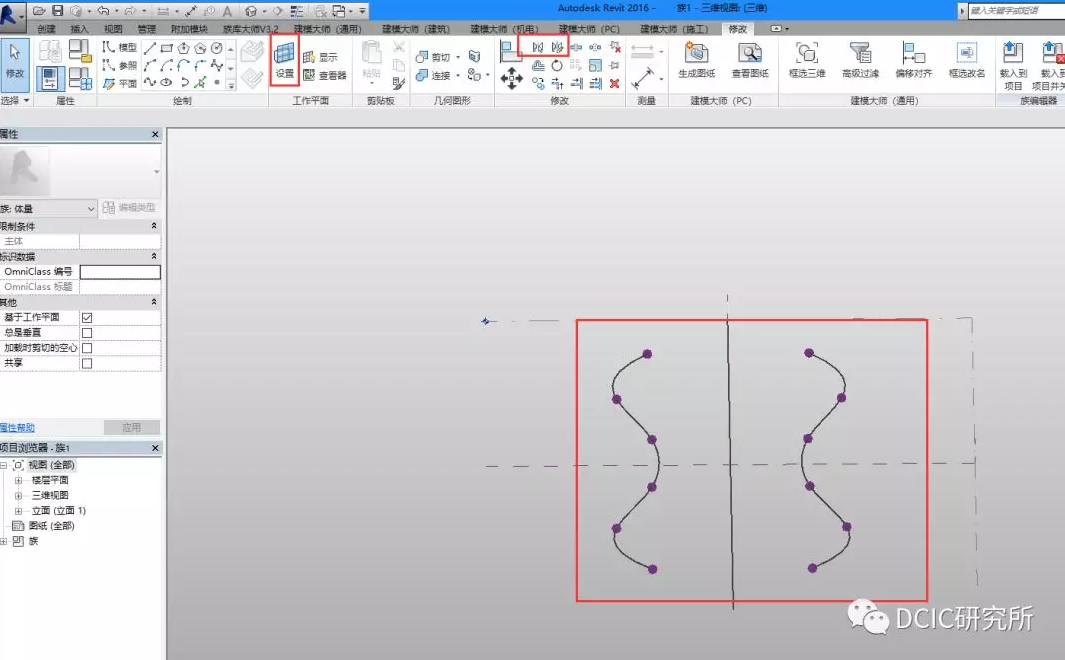Open the 属性帮助 link
This screenshot has height=660, width=1065.
pos(17,427)
